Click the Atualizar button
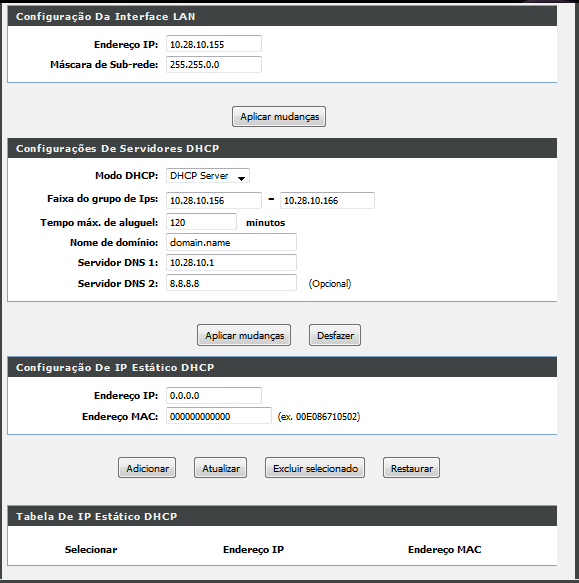The width and height of the screenshot is (579, 583). pyautogui.click(x=221, y=468)
